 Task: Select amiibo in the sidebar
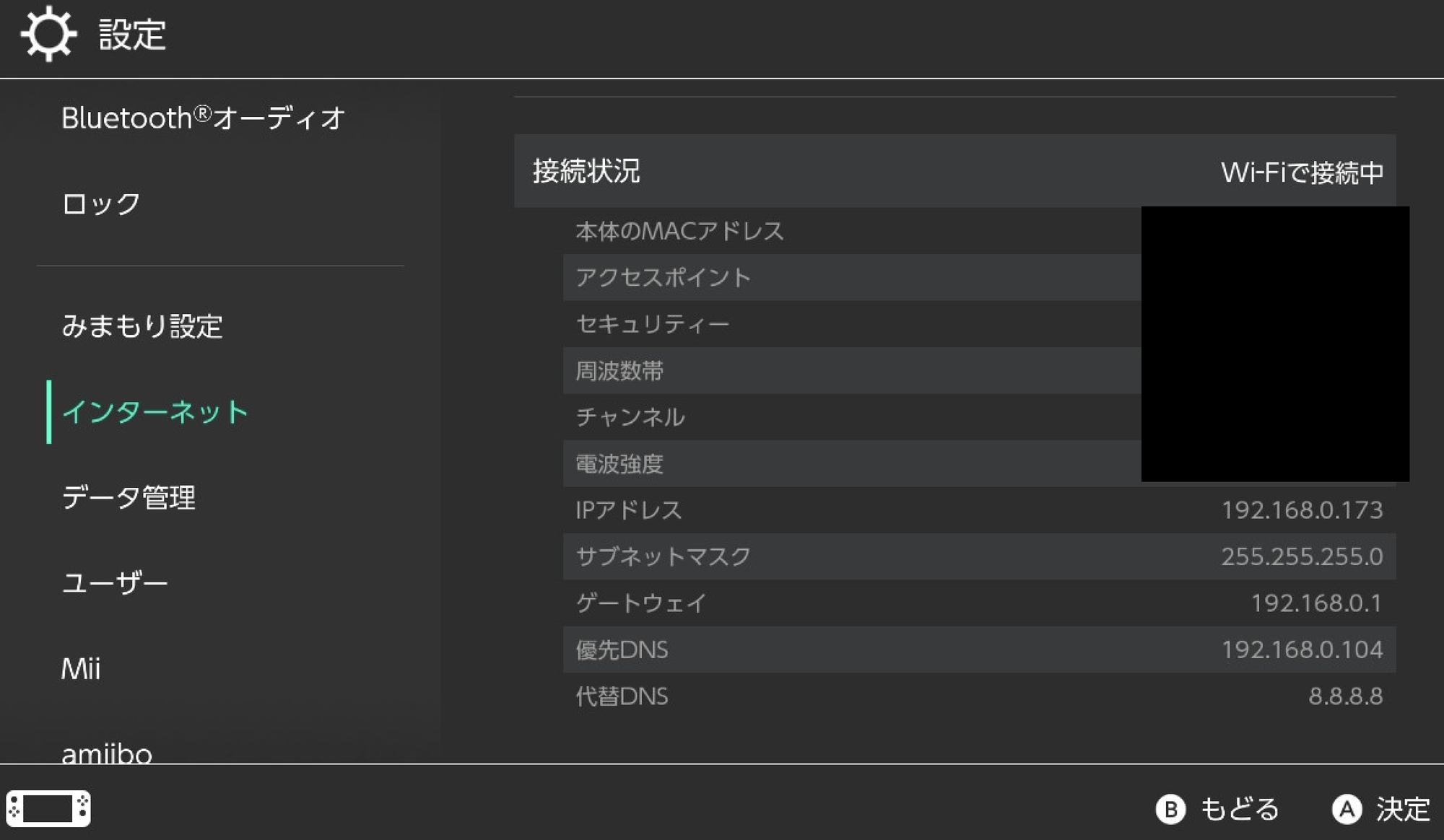(107, 752)
